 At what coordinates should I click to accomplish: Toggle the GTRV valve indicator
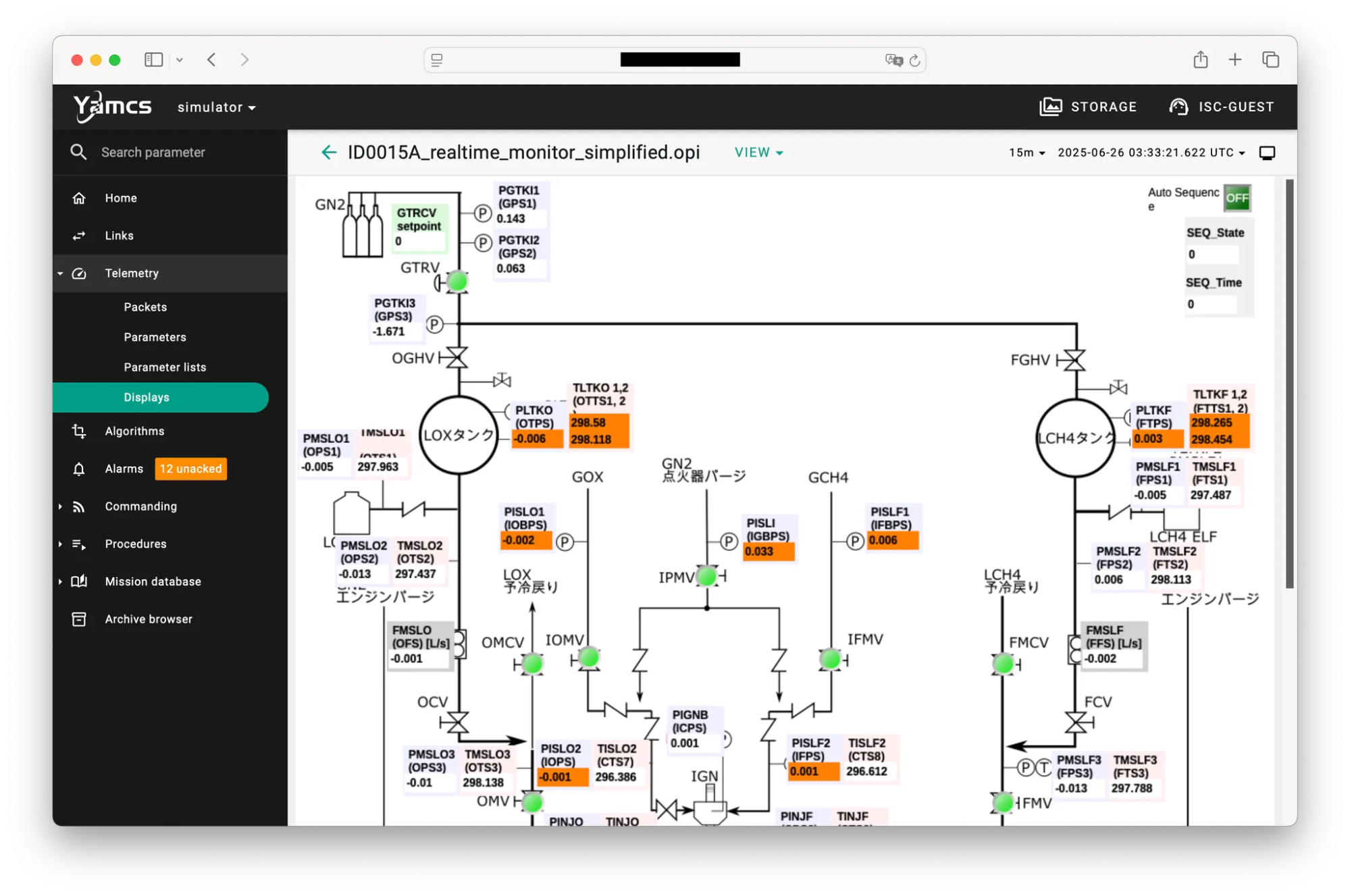click(x=458, y=281)
